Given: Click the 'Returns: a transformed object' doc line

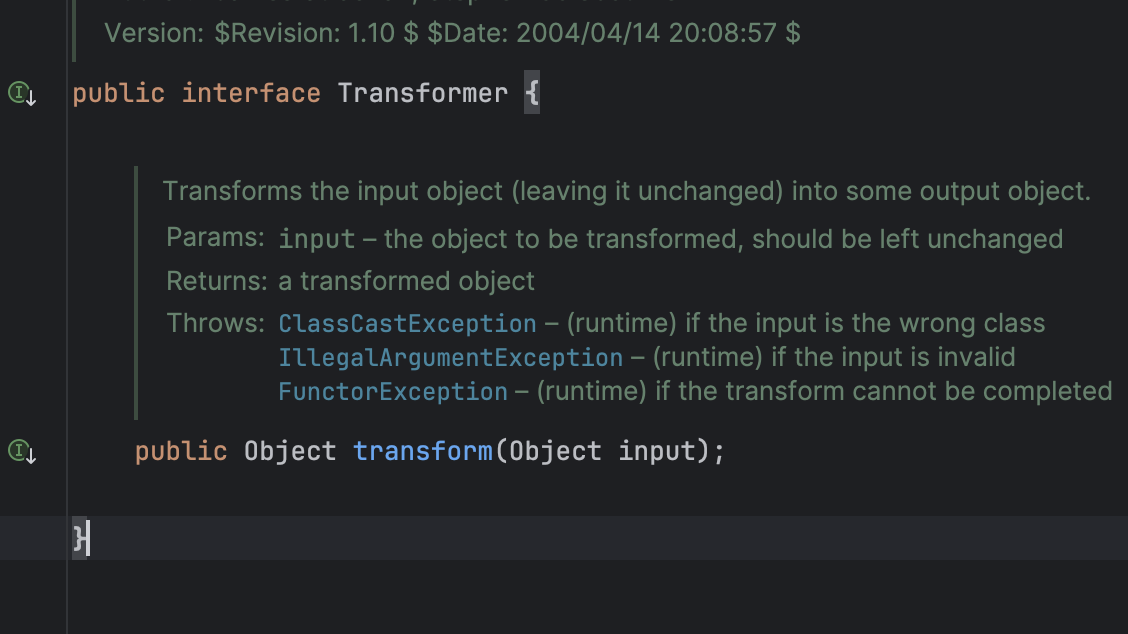Looking at the screenshot, I should (350, 281).
